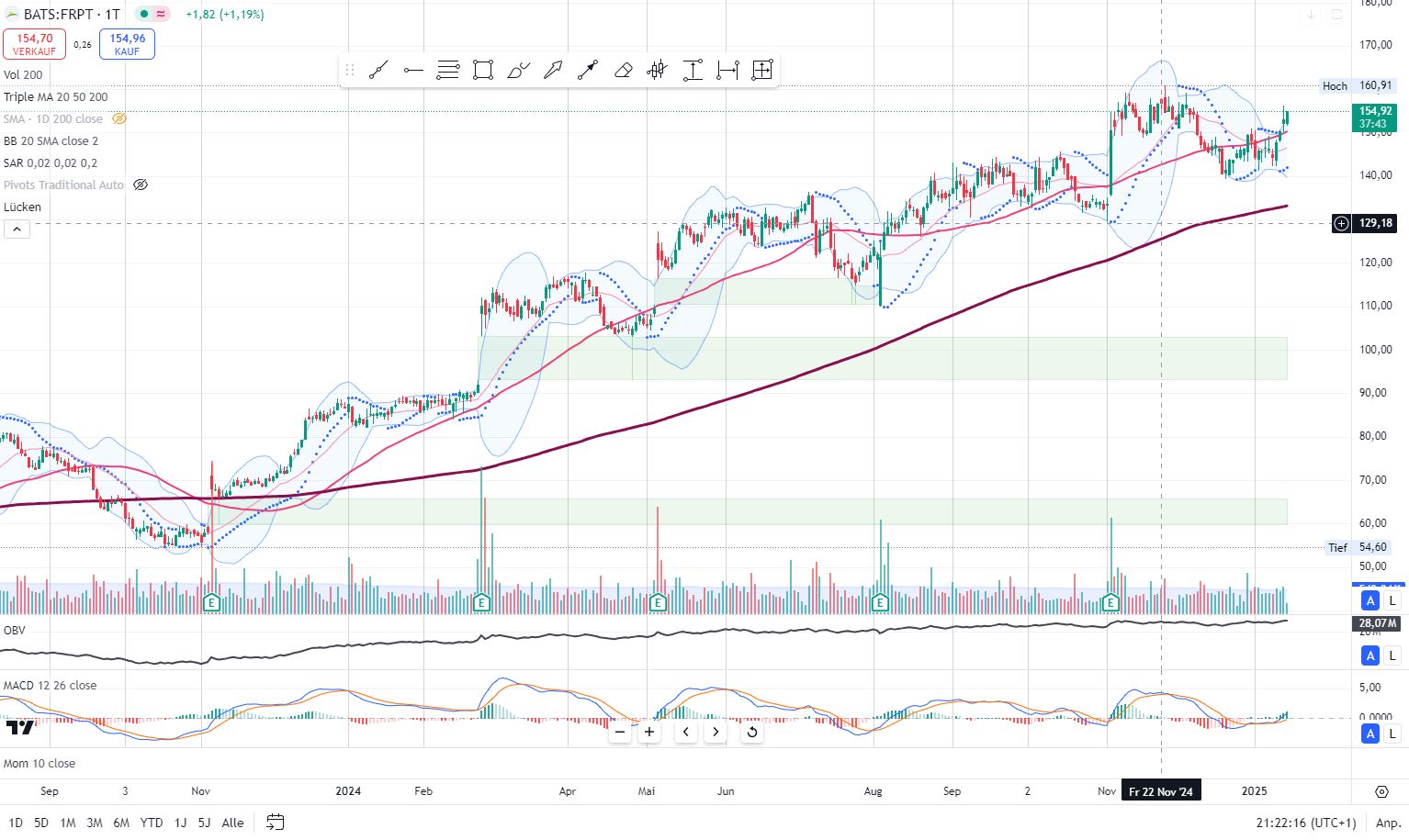
Task: Pick the date and price range tool
Action: tap(761, 71)
